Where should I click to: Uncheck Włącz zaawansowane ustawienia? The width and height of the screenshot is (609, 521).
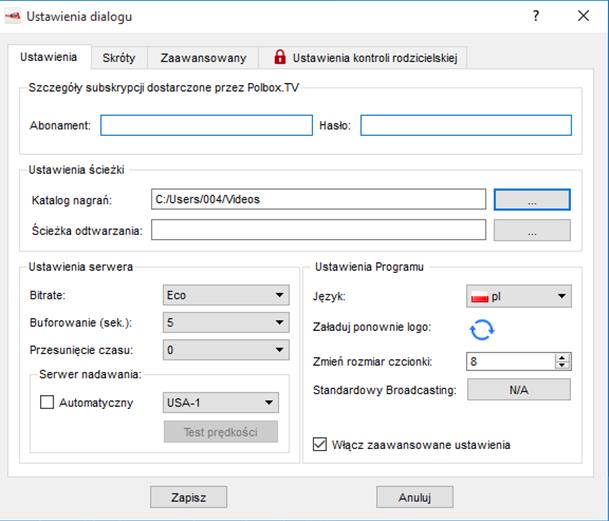320,444
